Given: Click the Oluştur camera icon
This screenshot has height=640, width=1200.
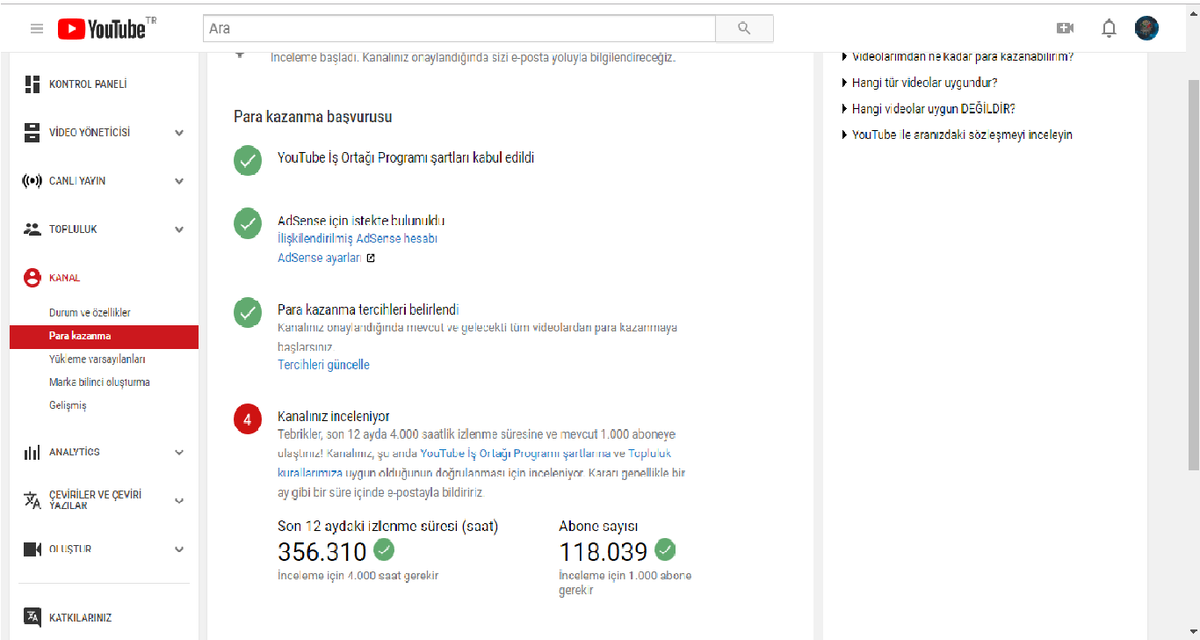Looking at the screenshot, I should click(x=31, y=549).
